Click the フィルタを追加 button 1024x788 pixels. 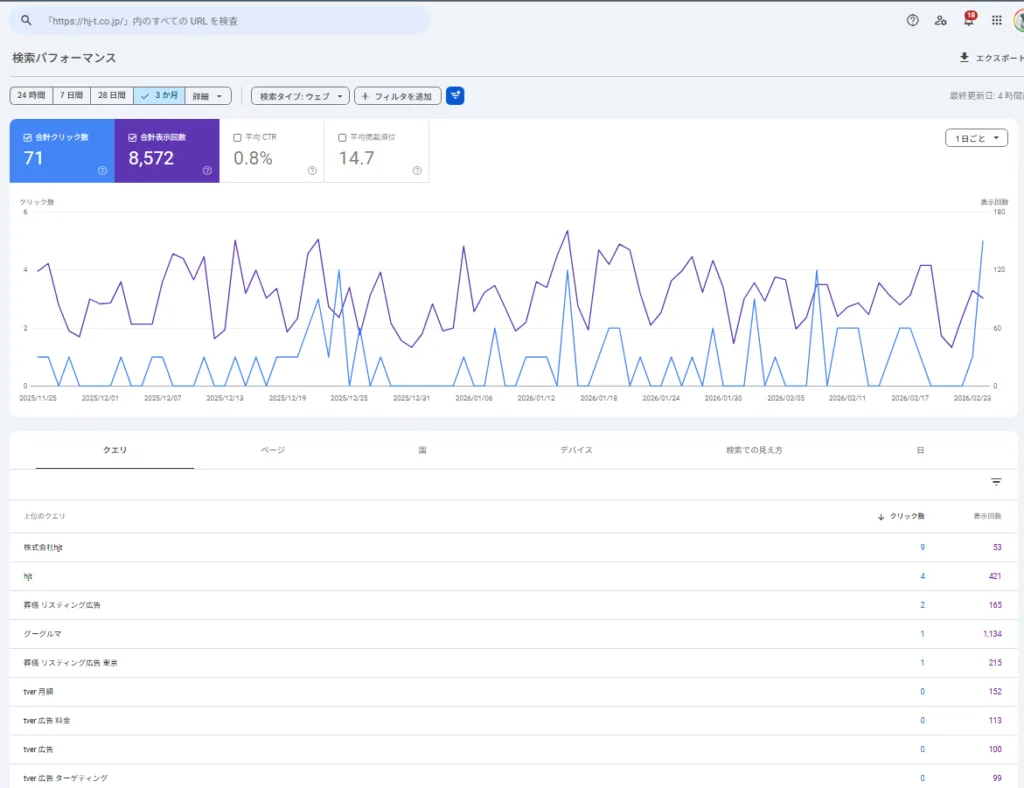click(x=397, y=96)
